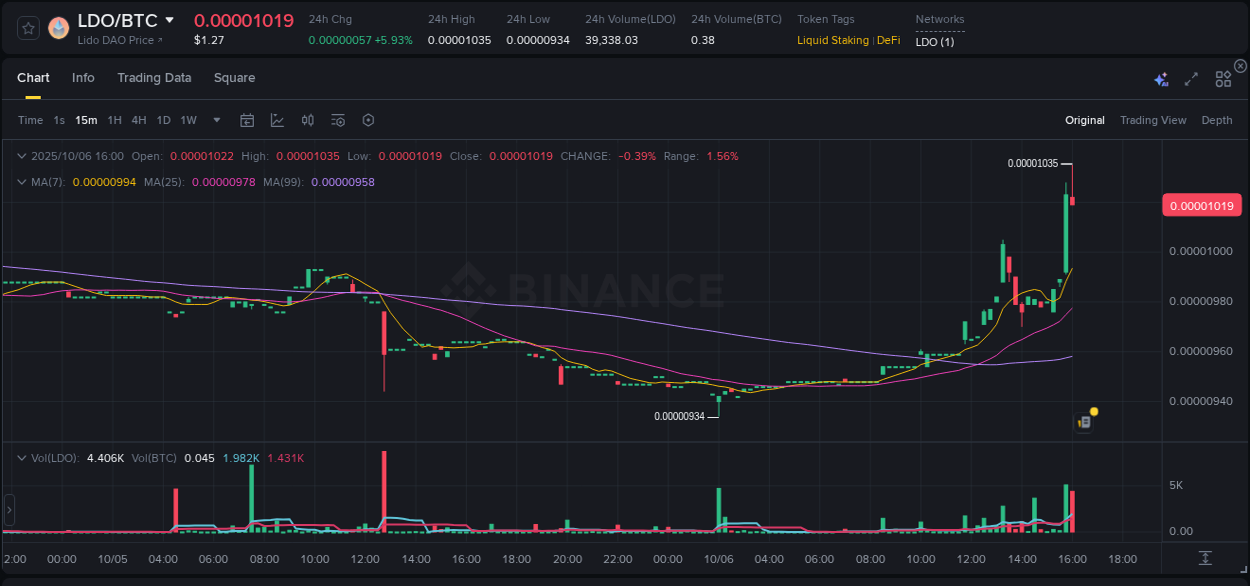The width and height of the screenshot is (1250, 586).
Task: Open the widgets layout panel
Action: click(1223, 79)
